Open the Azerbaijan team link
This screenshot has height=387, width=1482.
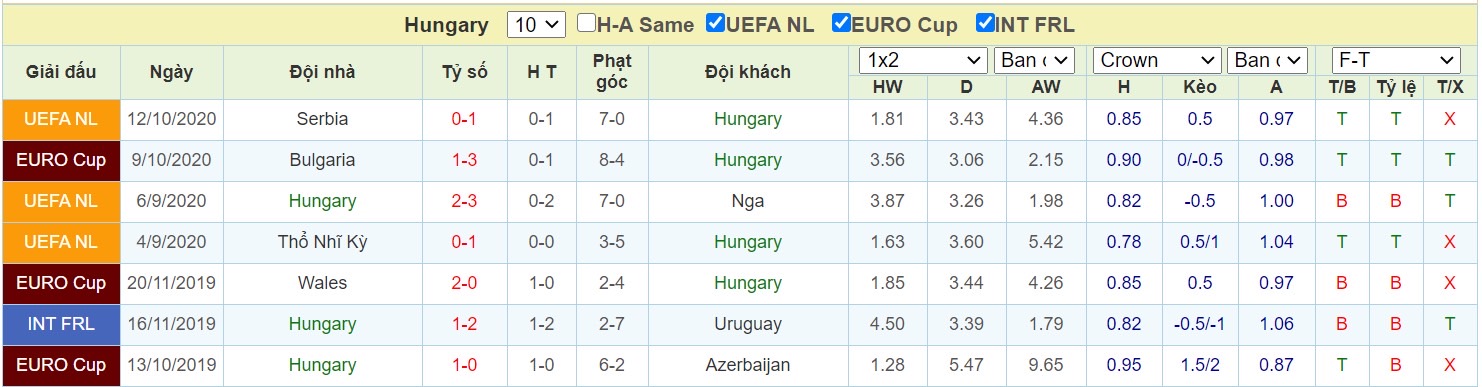pos(747,365)
